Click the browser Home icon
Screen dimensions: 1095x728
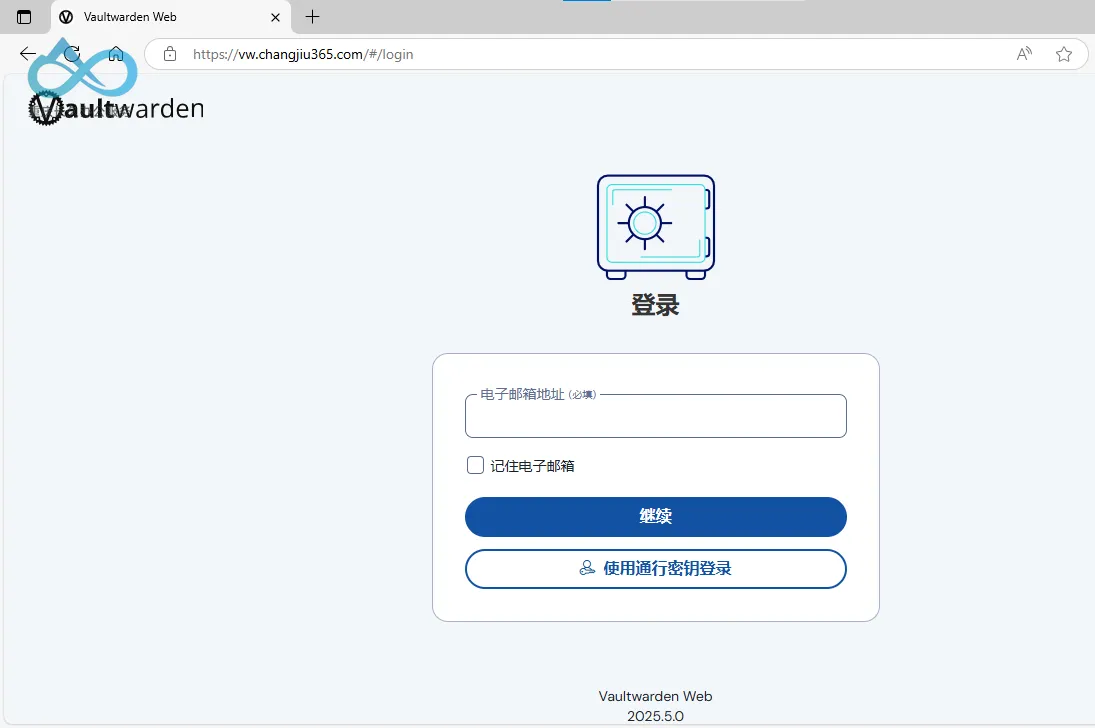click(x=116, y=54)
